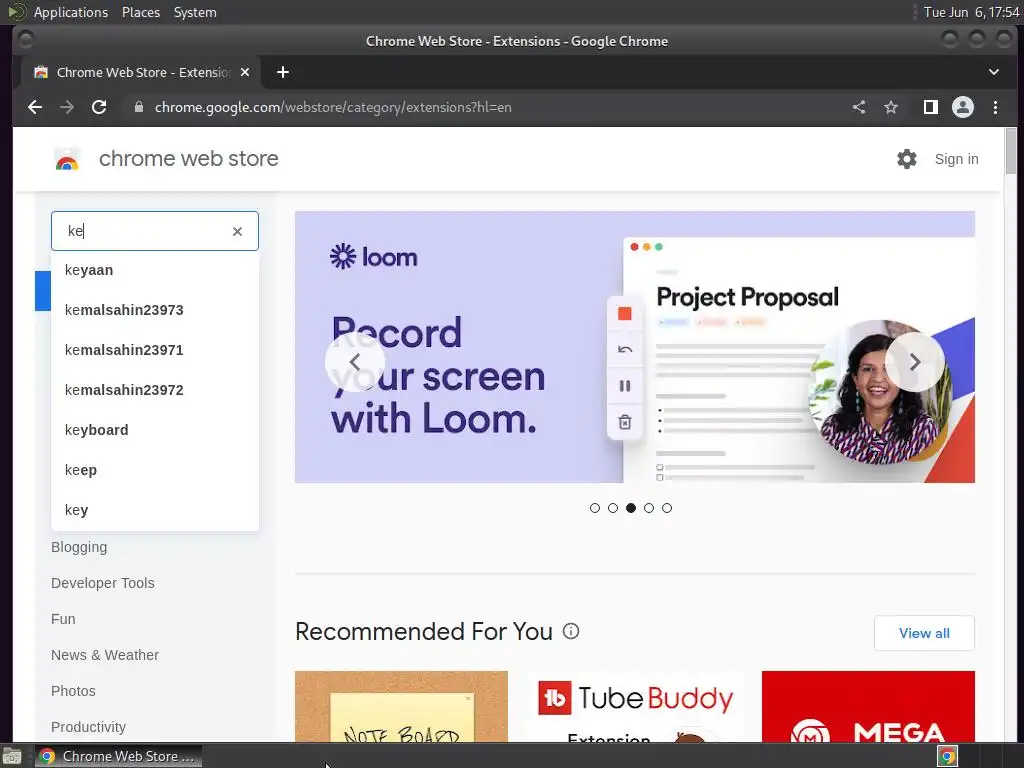The image size is (1024, 768).
Task: Click the clock showing Tue Jun 6, 17:54
Action: coord(971,12)
